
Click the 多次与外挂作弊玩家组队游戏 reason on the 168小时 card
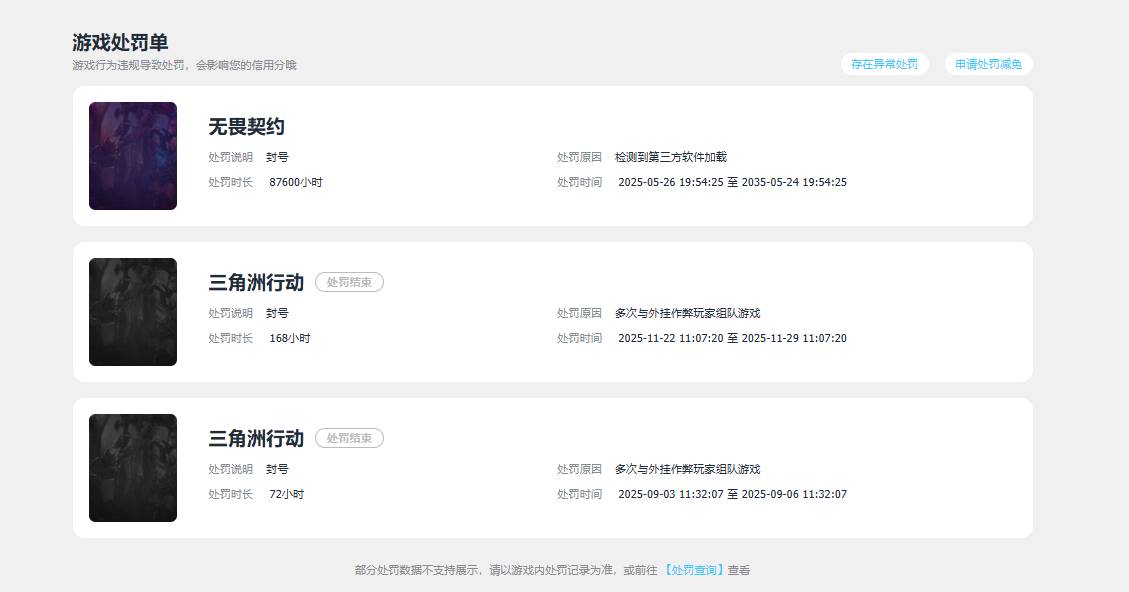point(688,313)
